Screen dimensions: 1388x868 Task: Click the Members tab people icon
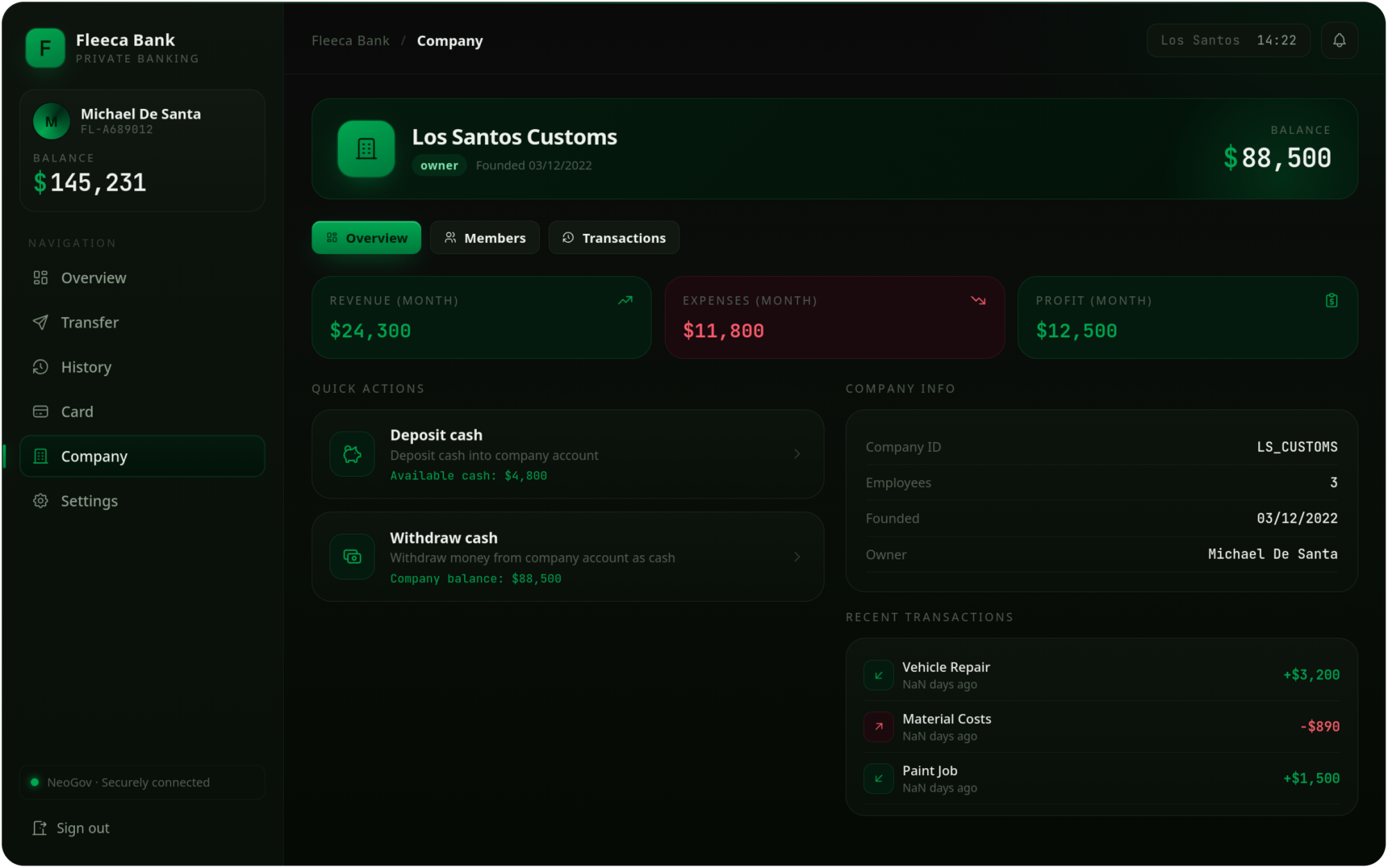450,237
